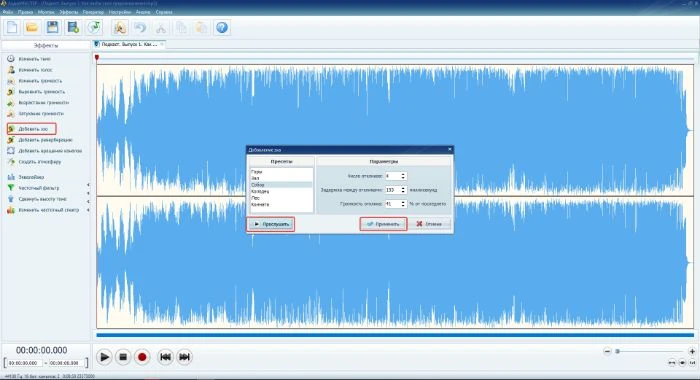Select the 'Собор' echo preset
The image size is (700, 380).
[281, 184]
